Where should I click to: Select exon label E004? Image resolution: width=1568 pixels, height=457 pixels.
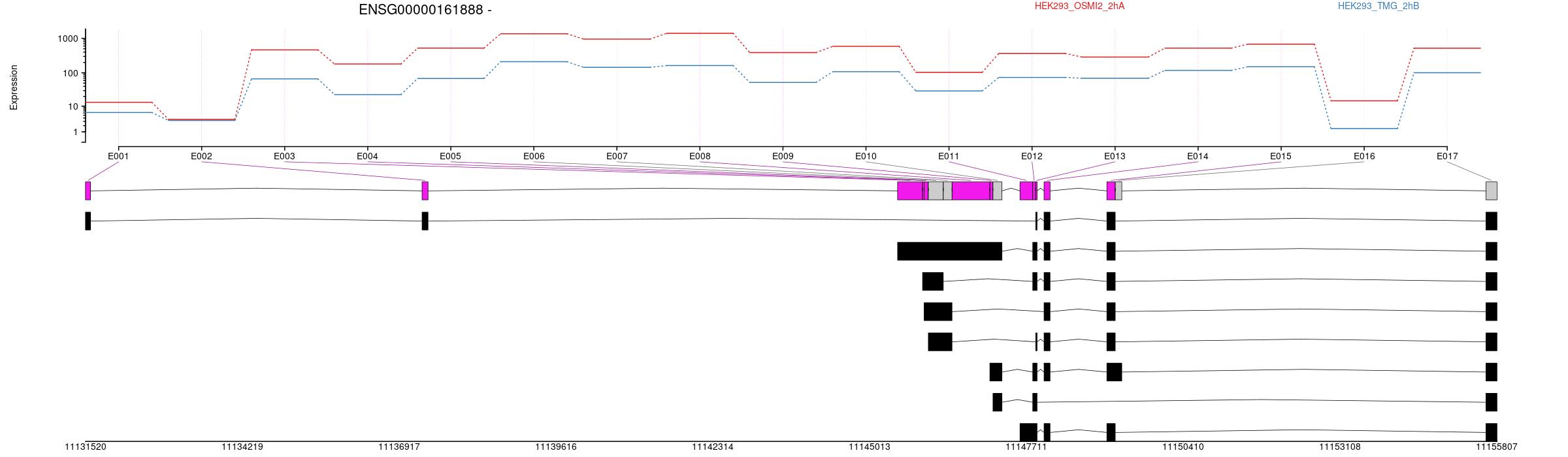pos(367,156)
